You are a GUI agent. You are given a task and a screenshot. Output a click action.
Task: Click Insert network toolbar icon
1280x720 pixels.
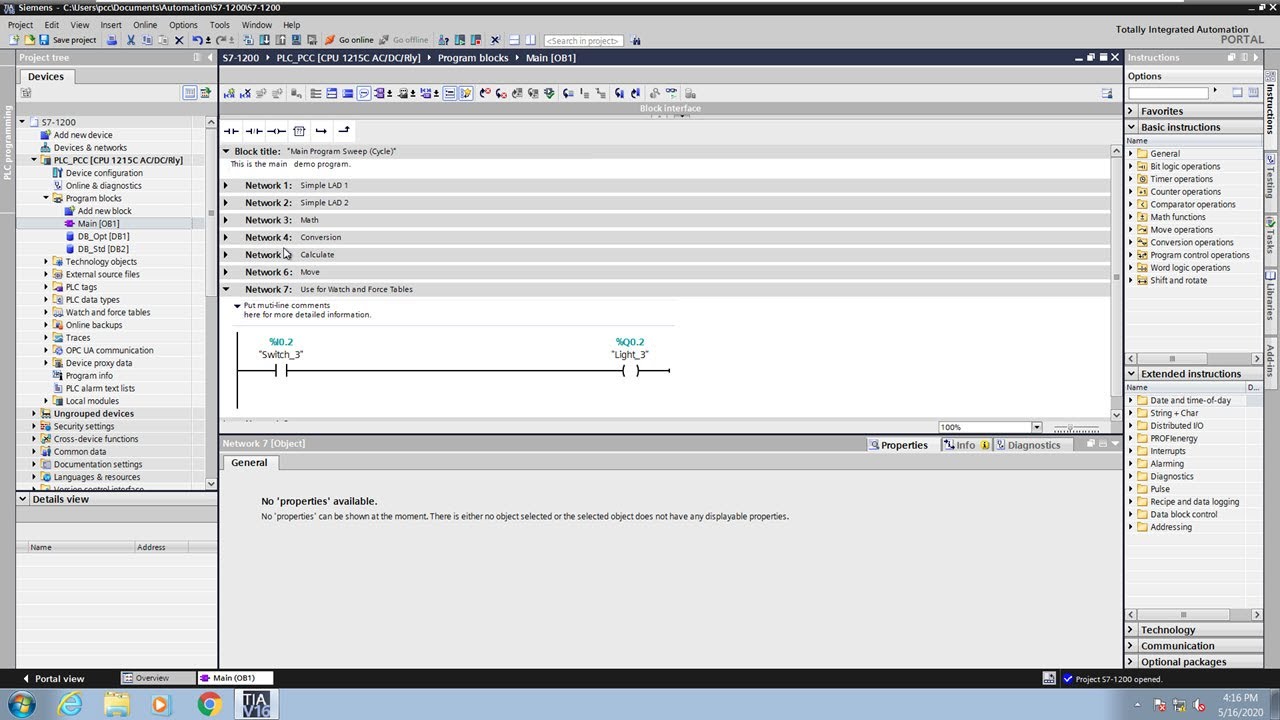click(x=229, y=93)
